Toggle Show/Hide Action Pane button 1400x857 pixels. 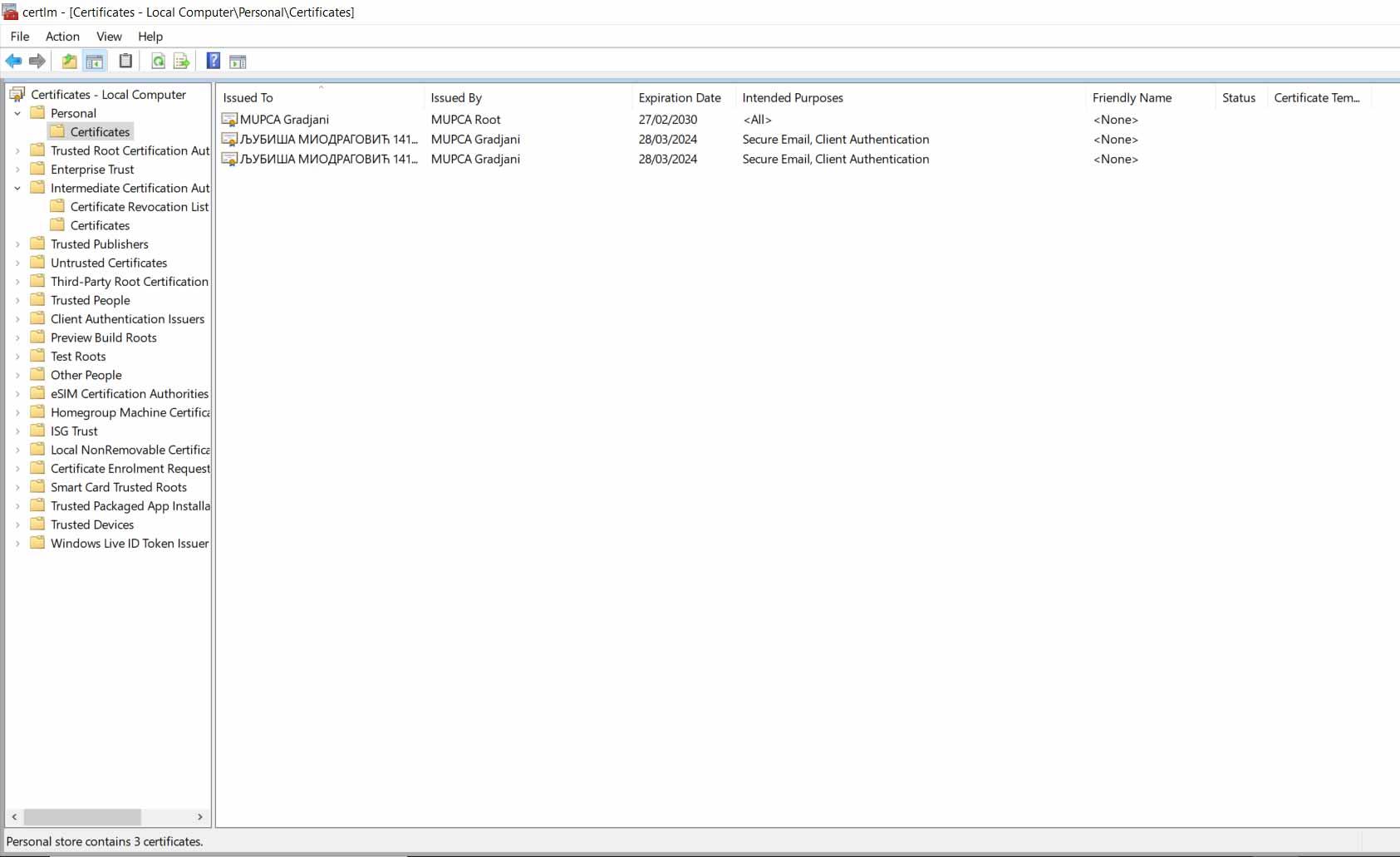pos(238,62)
